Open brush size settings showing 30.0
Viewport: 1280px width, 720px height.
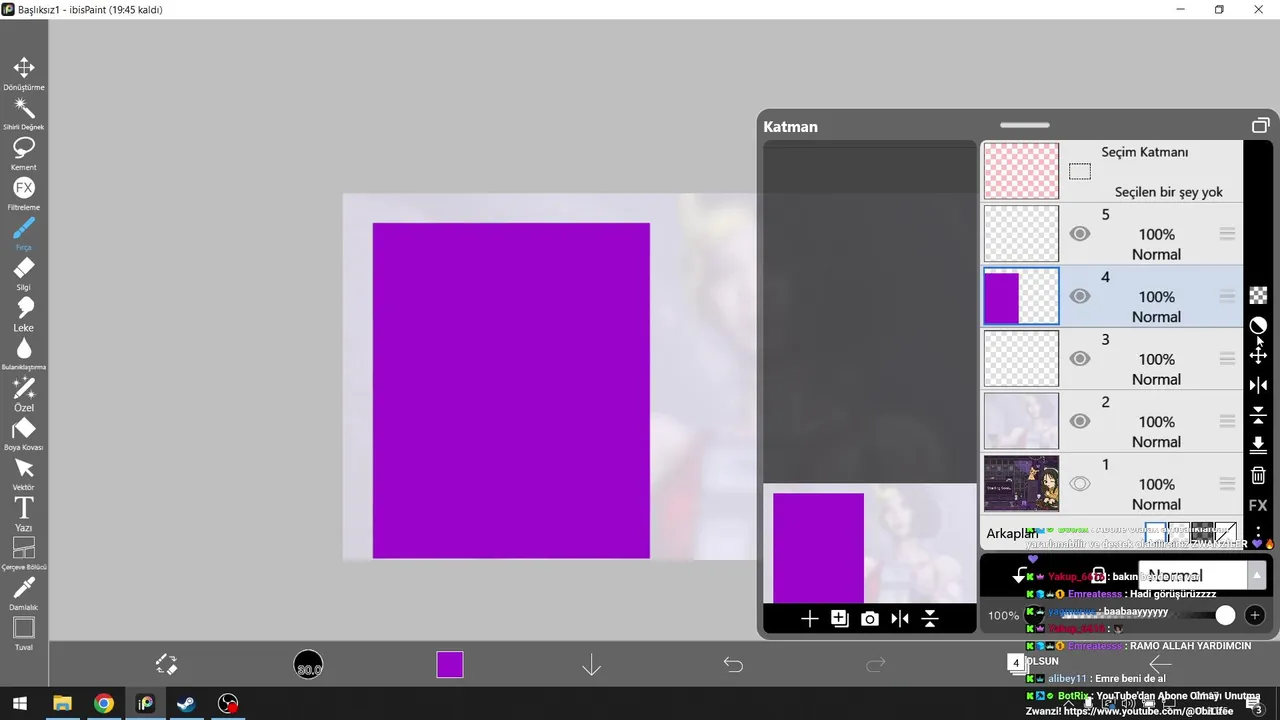coord(308,665)
